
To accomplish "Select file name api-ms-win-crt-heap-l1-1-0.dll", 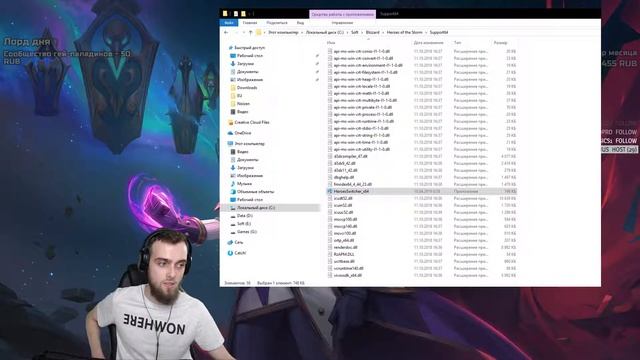I will (361, 79).
